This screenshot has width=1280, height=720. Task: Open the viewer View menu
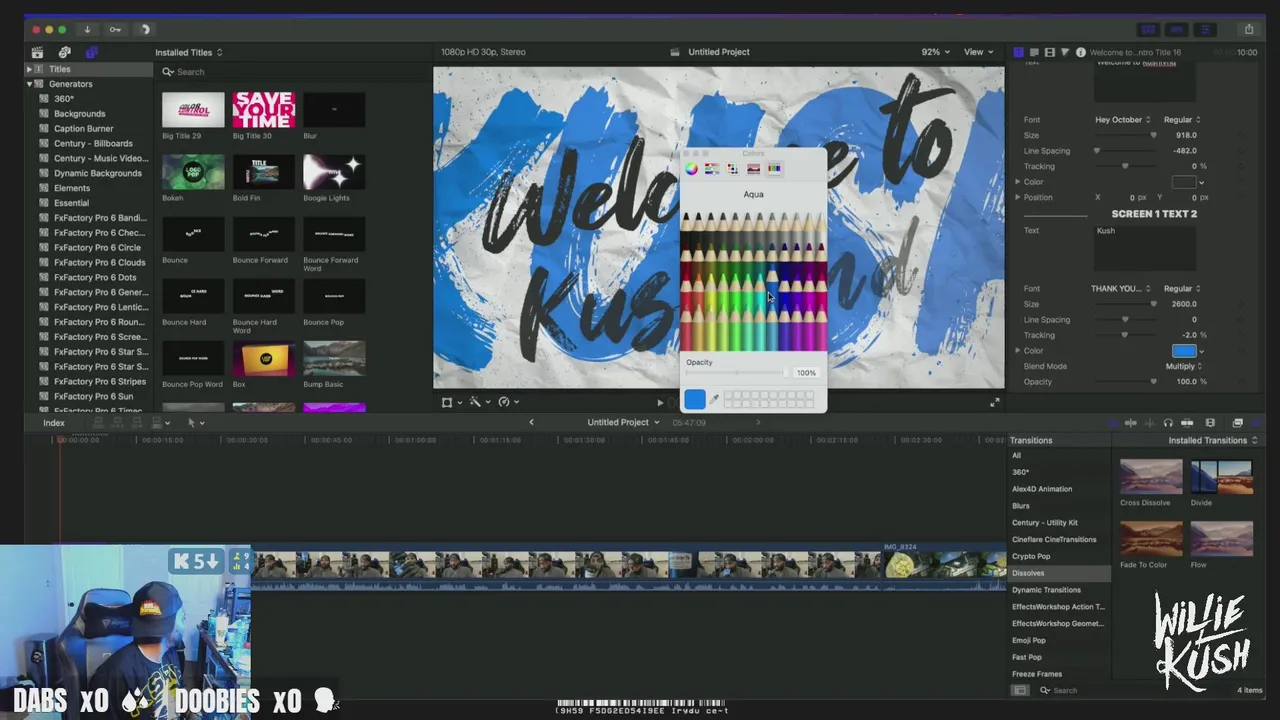click(978, 52)
